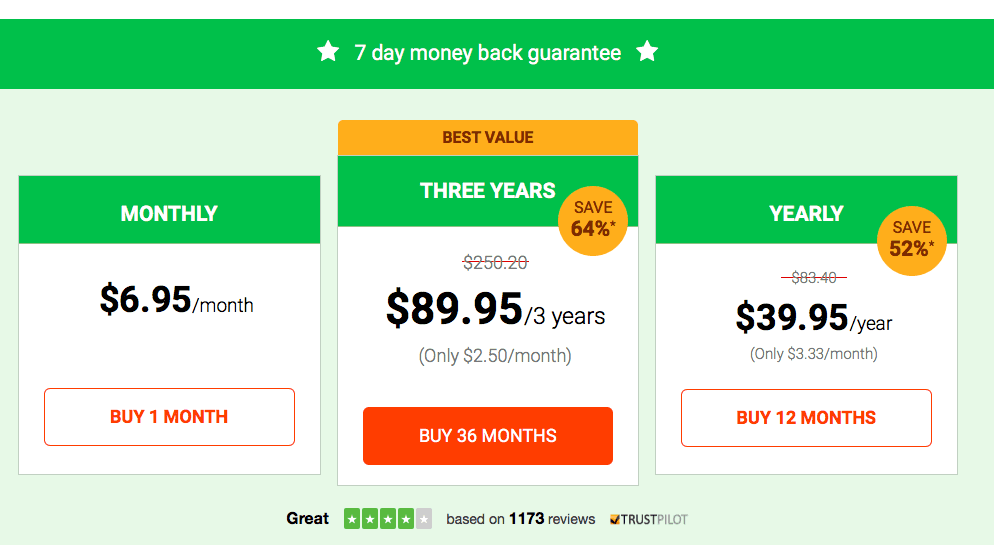Screen dimensions: 994x545
Task: Click the first green Trustpilot rating star
Action: point(352,519)
